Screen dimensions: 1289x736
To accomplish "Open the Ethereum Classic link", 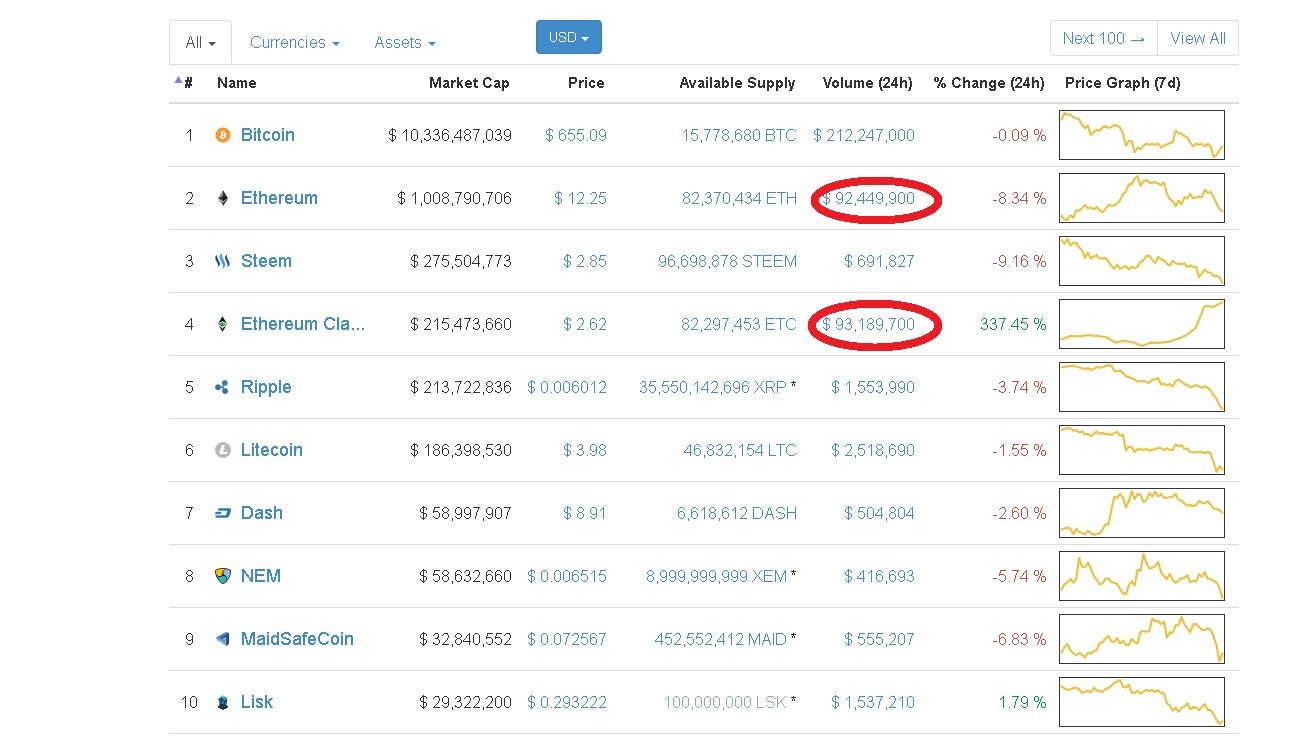I will (303, 324).
